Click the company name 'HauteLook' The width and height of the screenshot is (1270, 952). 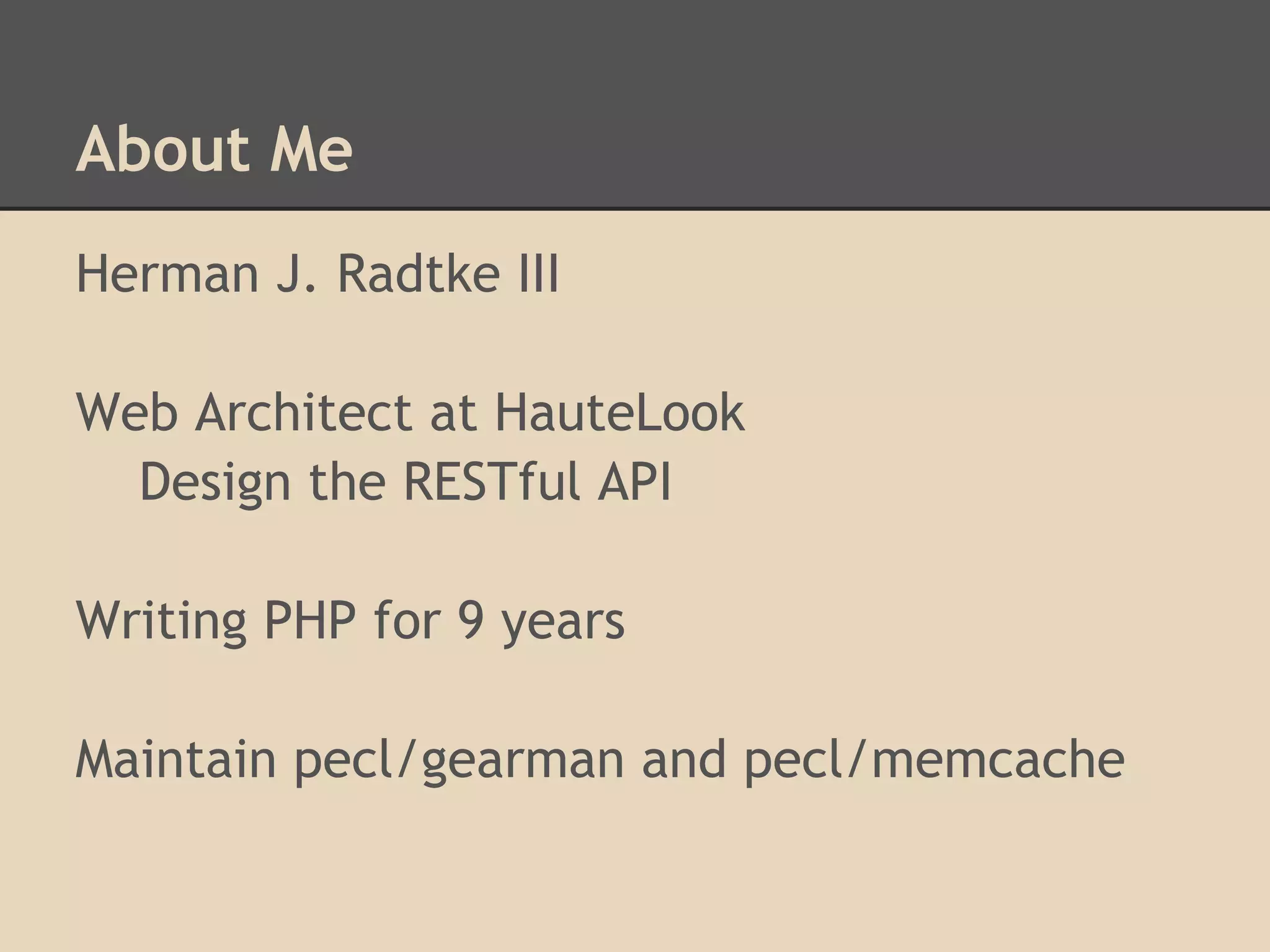[x=619, y=412]
